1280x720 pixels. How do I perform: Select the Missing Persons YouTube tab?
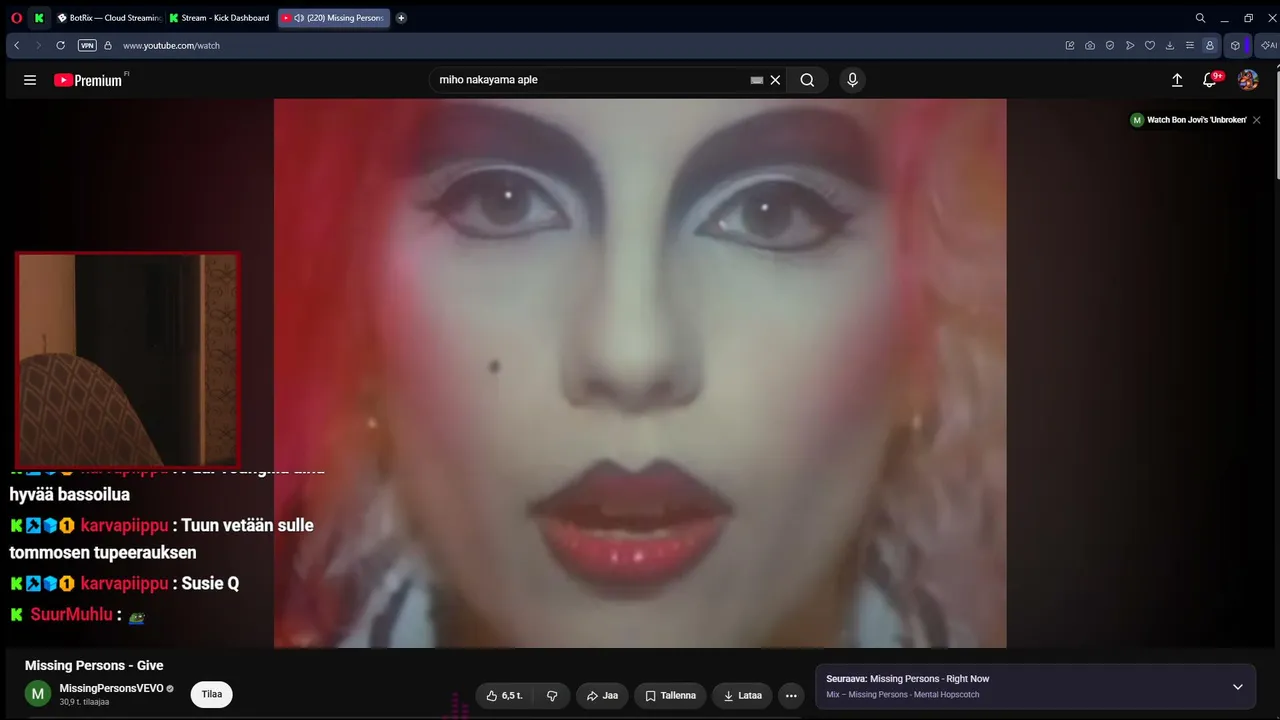334,18
